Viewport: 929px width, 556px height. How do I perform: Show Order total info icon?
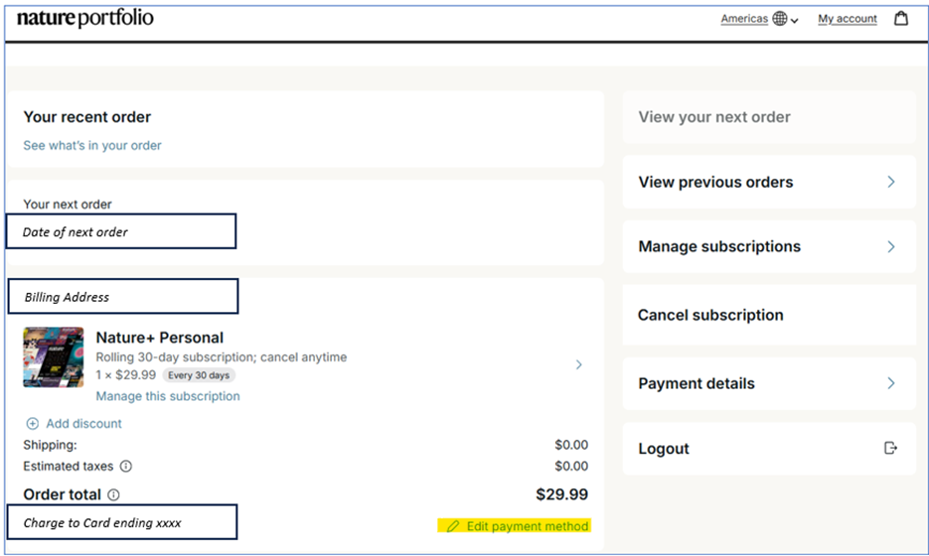click(x=113, y=494)
